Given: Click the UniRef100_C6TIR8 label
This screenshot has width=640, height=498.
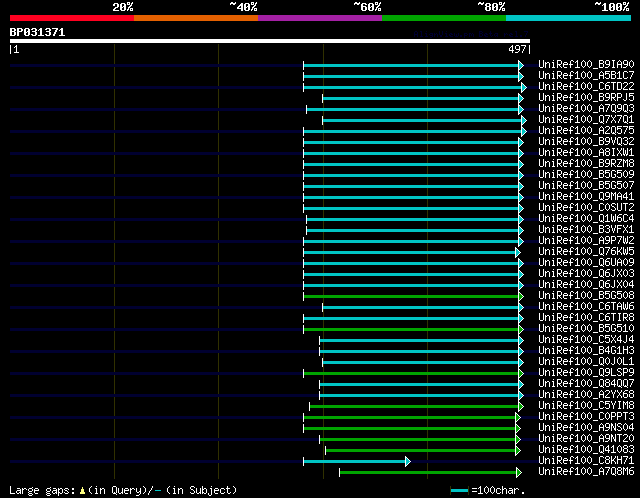Looking at the screenshot, I should tap(586, 318).
